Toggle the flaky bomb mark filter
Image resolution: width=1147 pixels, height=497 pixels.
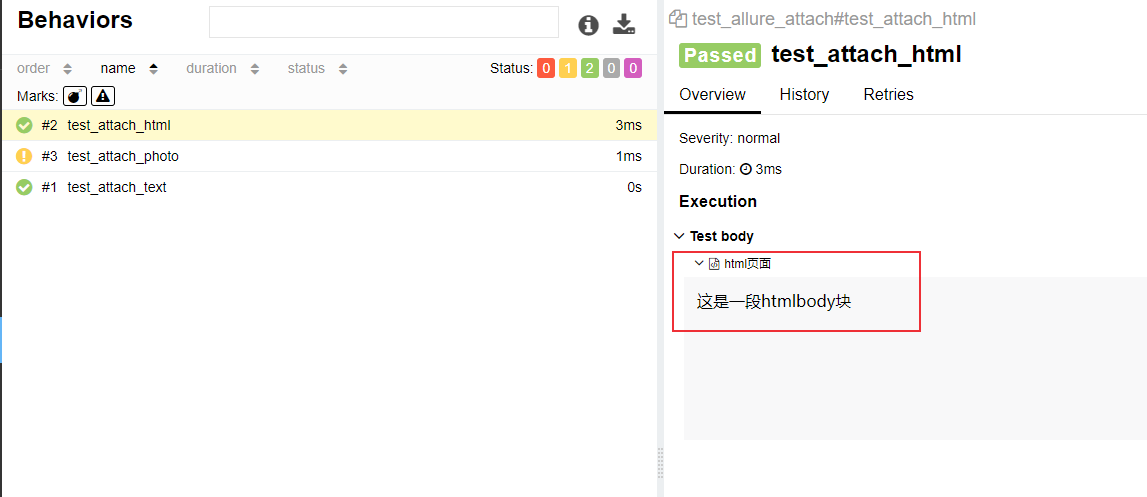pyautogui.click(x=75, y=96)
